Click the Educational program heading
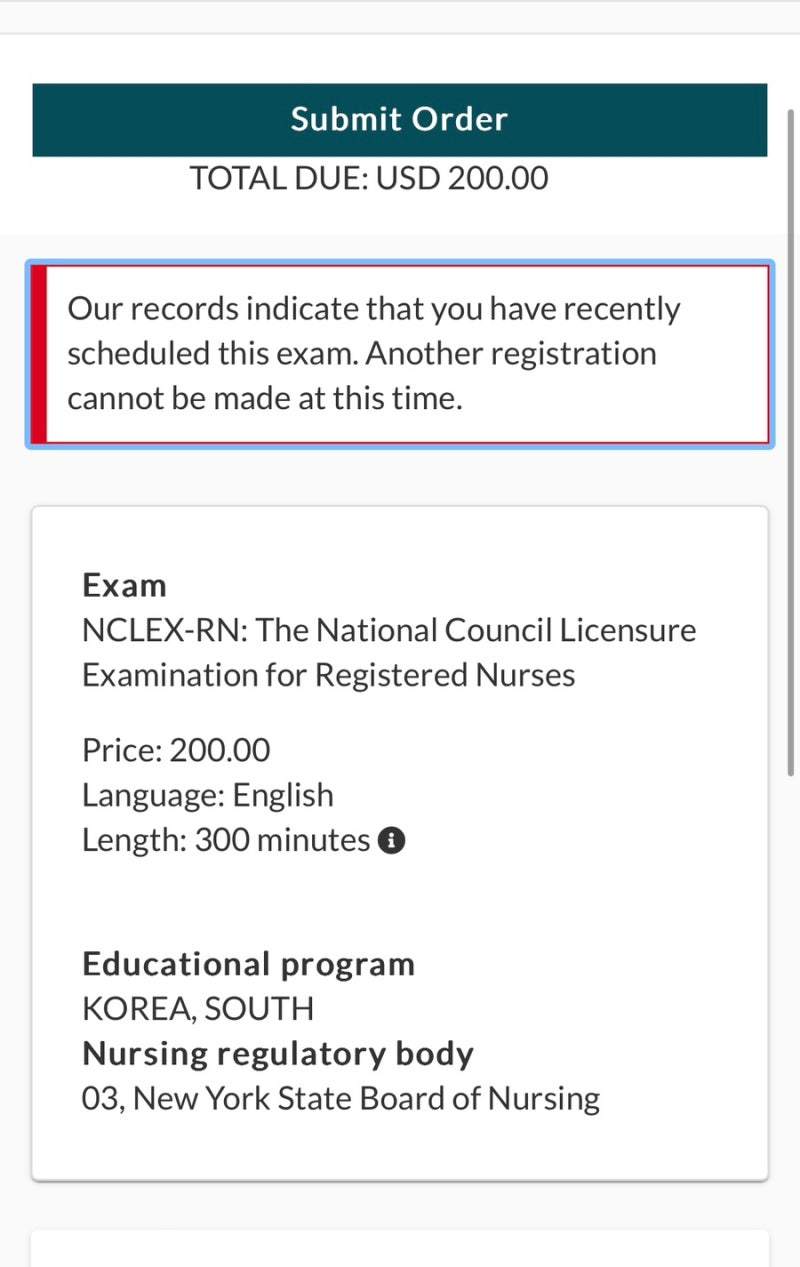This screenshot has width=800, height=1267. point(248,964)
